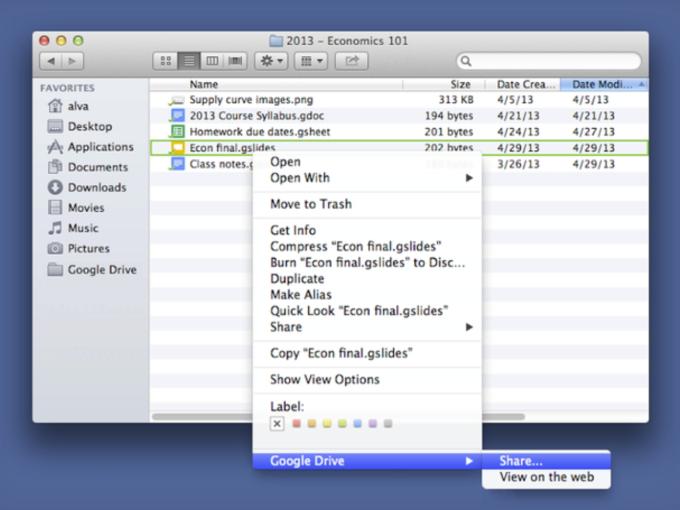The height and width of the screenshot is (510, 680).
Task: Select the Homework due dates.gsheet icon
Action: (x=177, y=131)
